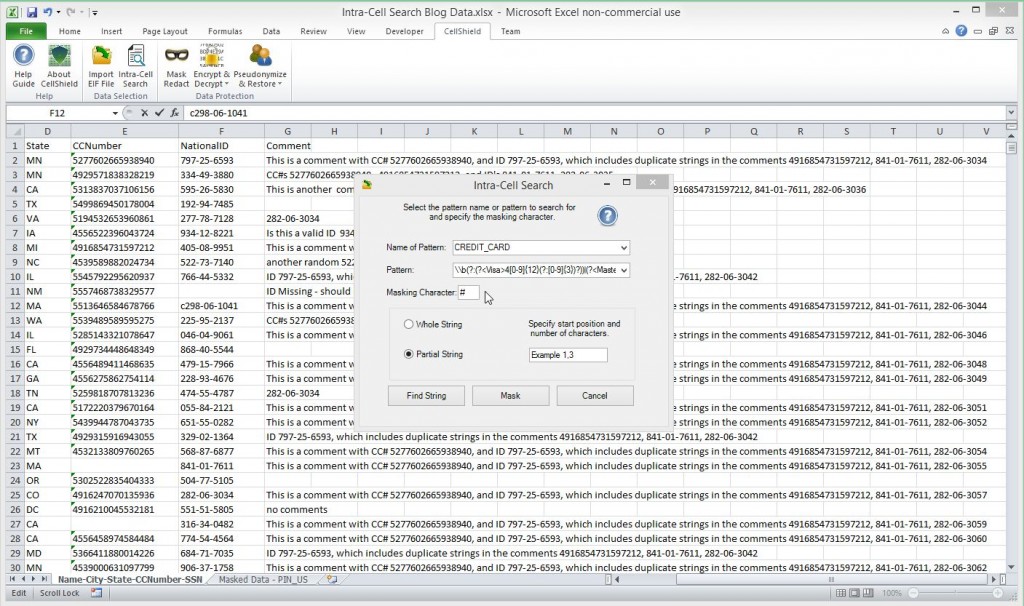Screen dimensions: 1024x606
Task: Go to the first sheet tab
Action: pyautogui.click(x=12, y=579)
